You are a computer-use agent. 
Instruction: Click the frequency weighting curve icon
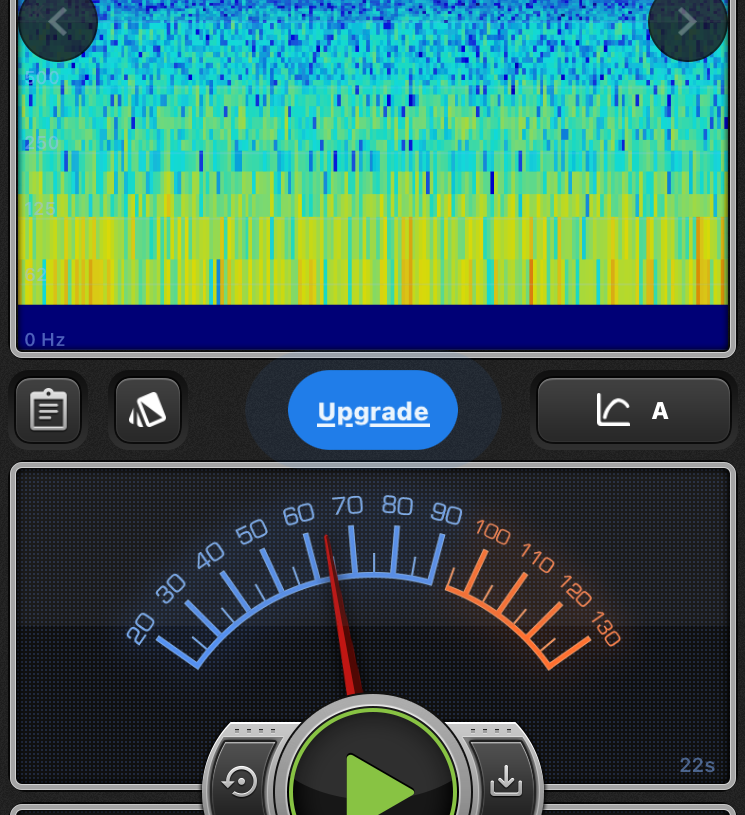612,410
